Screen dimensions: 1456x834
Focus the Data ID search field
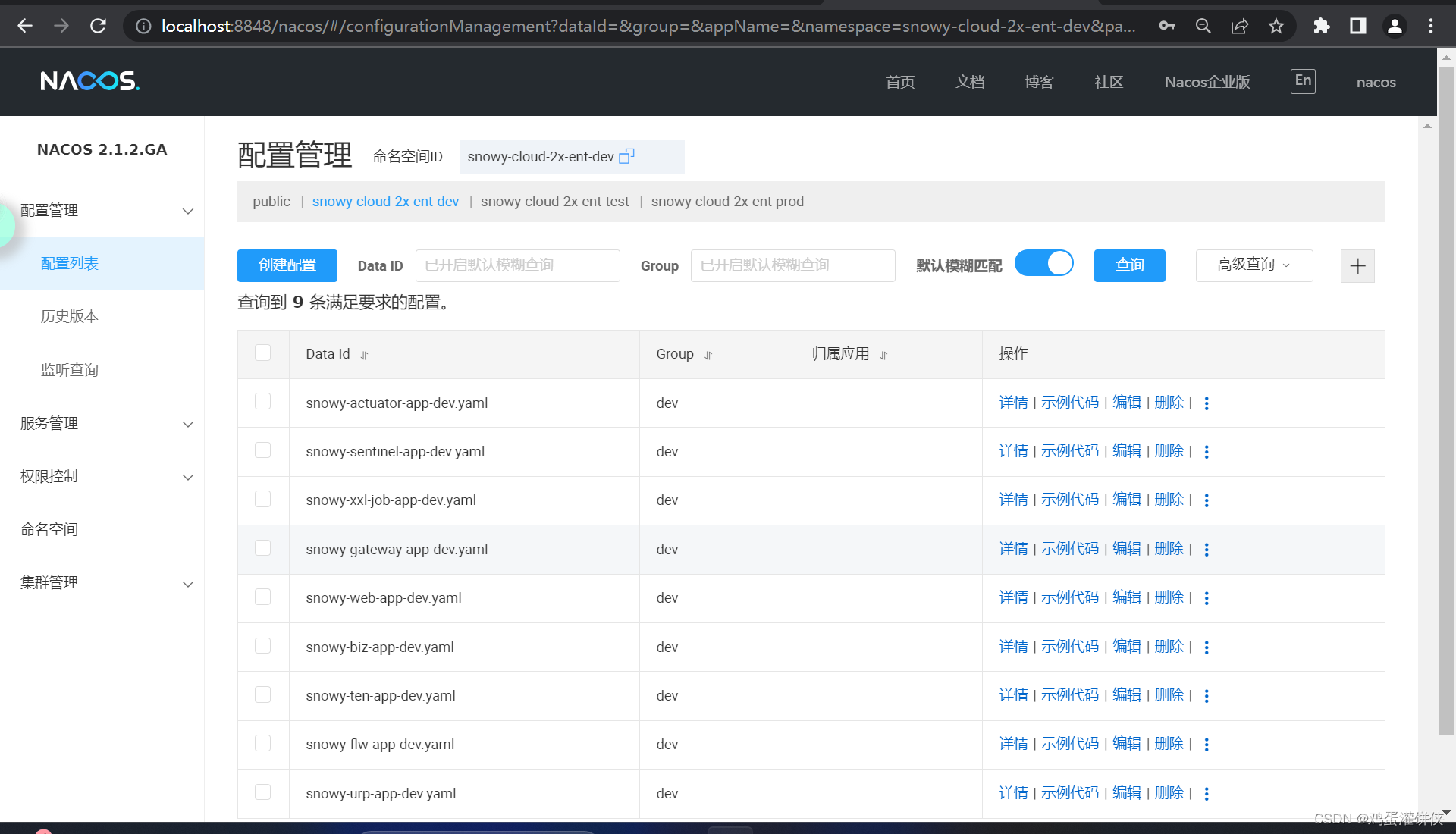pyautogui.click(x=518, y=265)
